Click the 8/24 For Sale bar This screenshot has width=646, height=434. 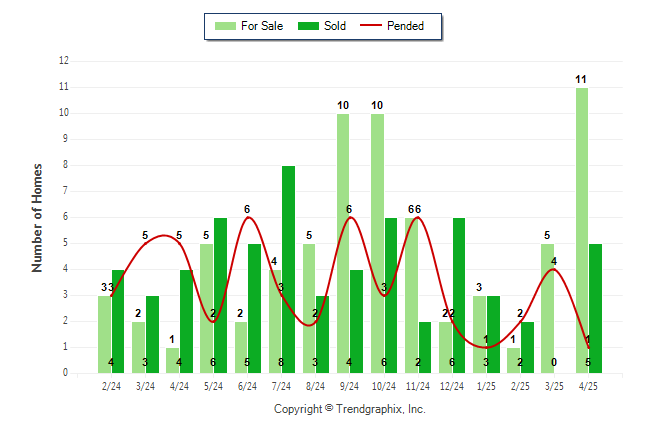(309, 308)
